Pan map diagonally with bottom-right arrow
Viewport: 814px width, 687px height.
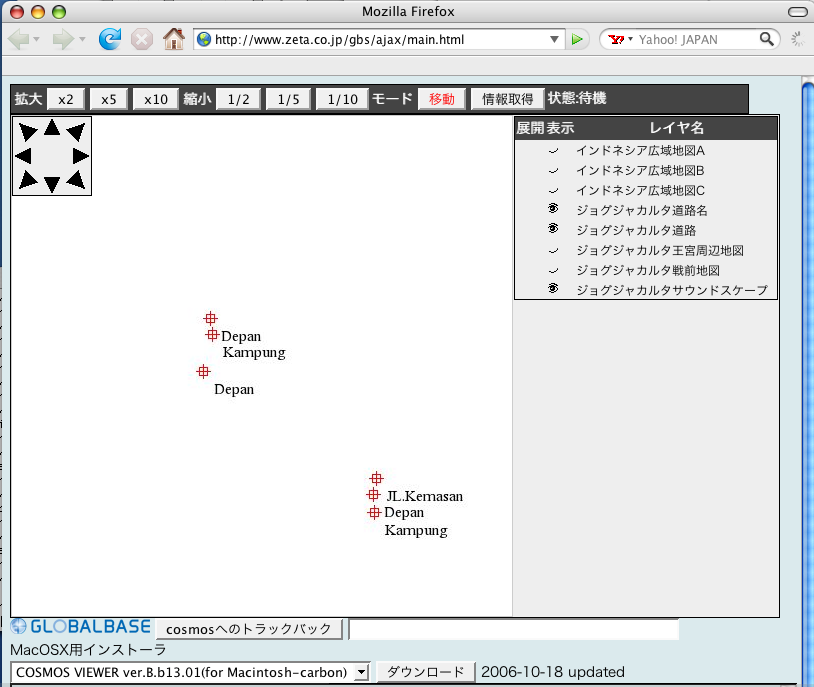tap(77, 180)
